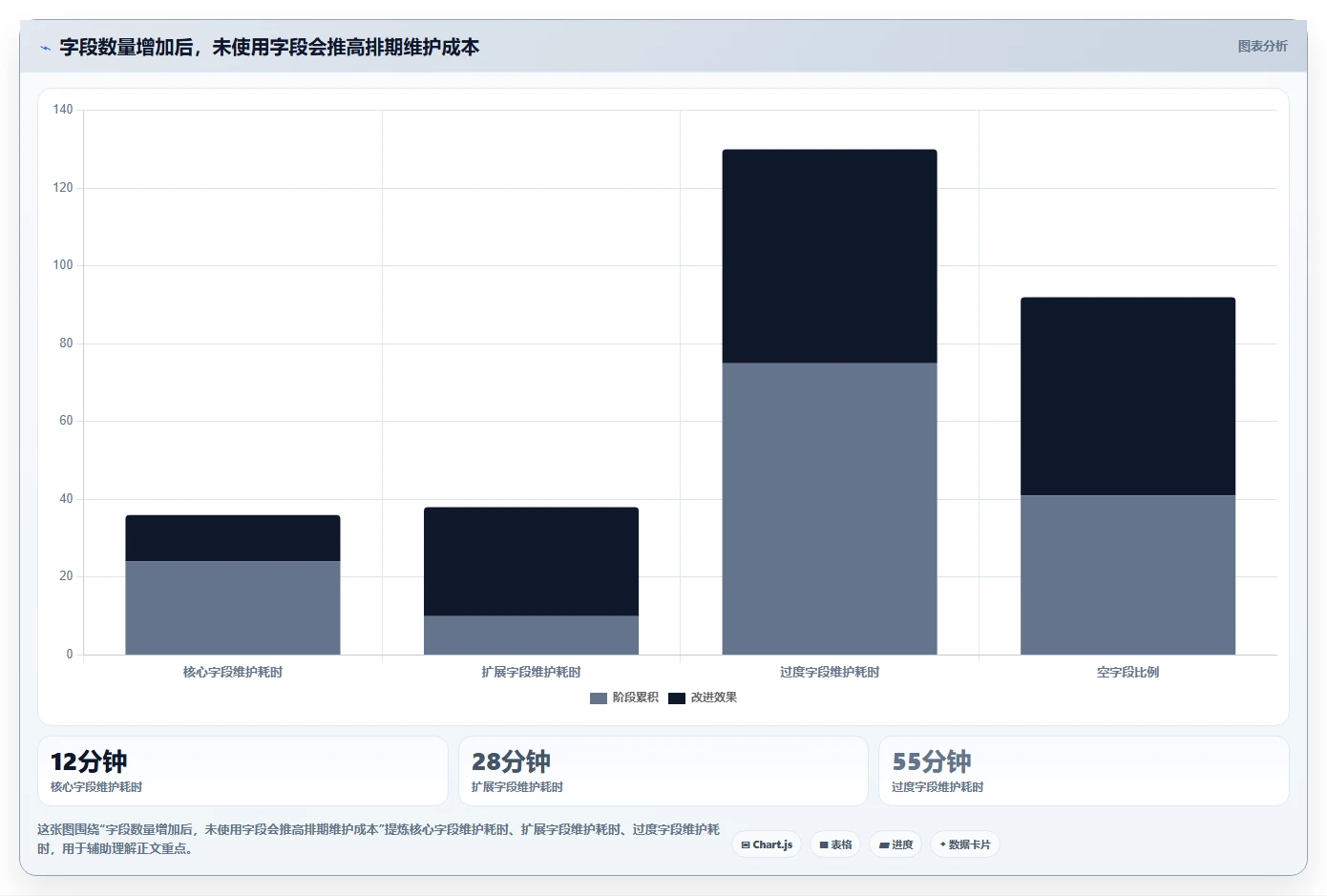This screenshot has height=896, width=1327.
Task: Select the 12分钟 stat value
Action: click(x=89, y=761)
